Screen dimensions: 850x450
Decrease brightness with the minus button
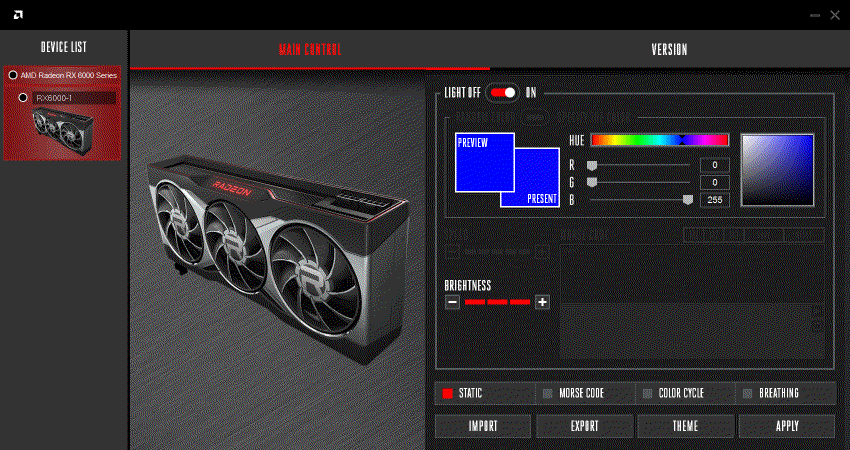point(453,302)
